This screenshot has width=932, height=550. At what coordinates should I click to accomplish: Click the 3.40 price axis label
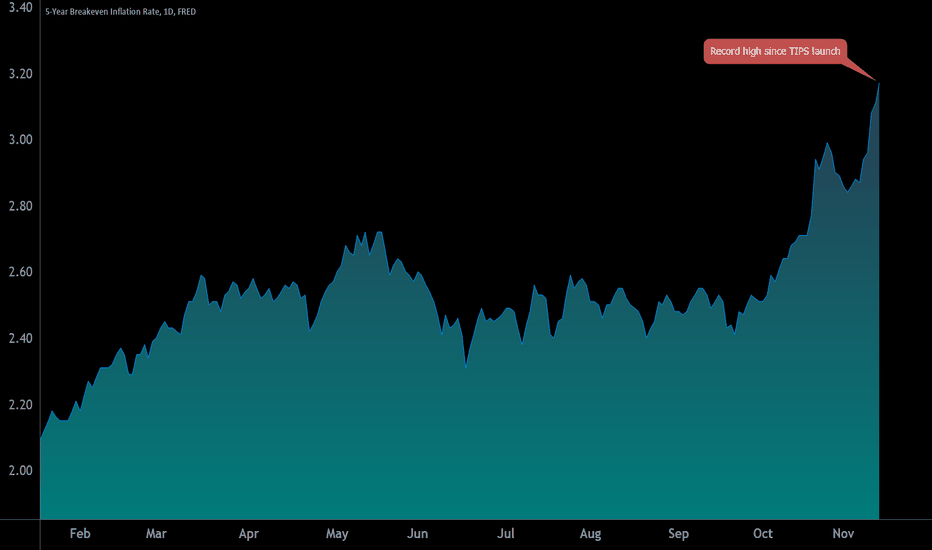pos(21,8)
